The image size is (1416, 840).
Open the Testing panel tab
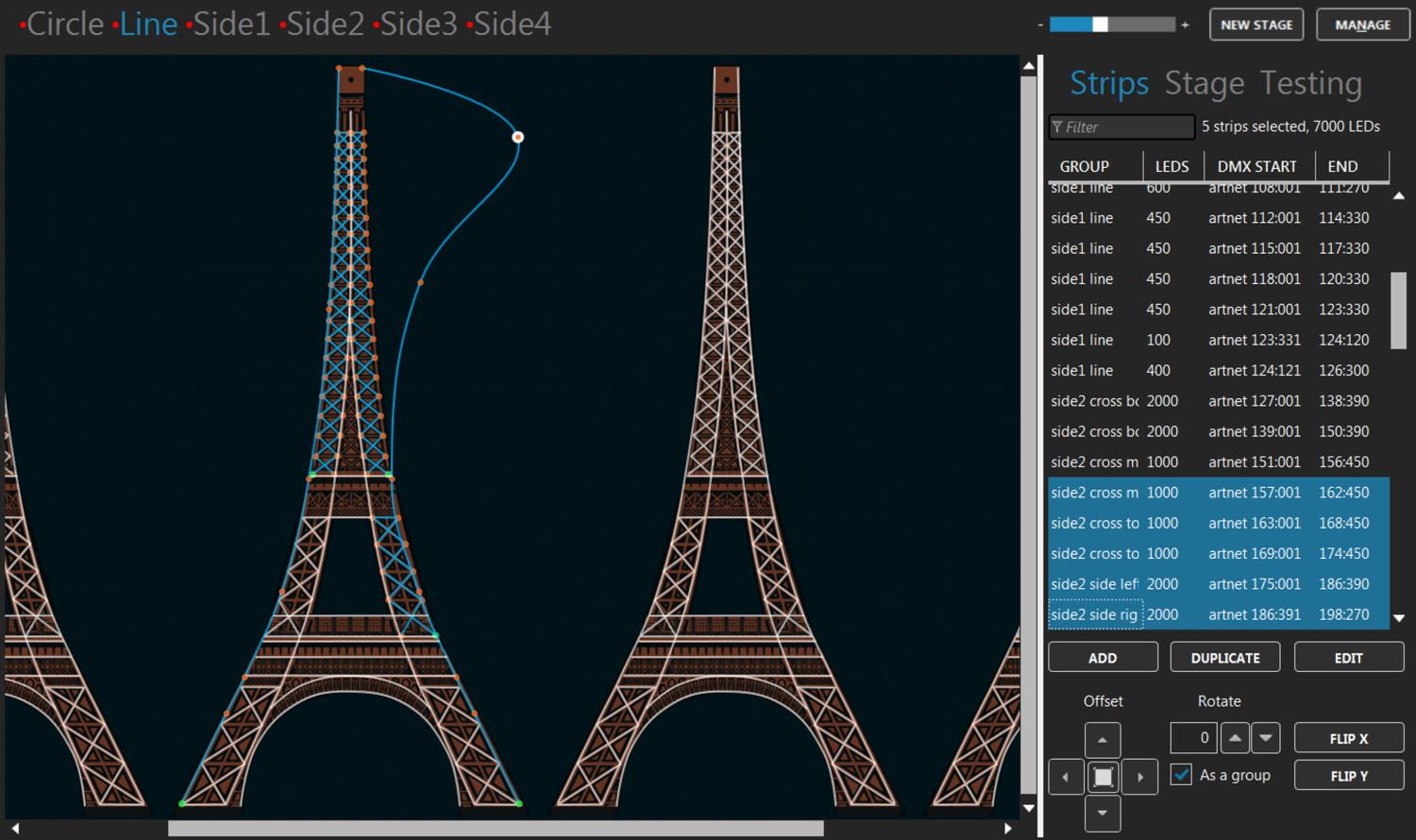click(1311, 83)
